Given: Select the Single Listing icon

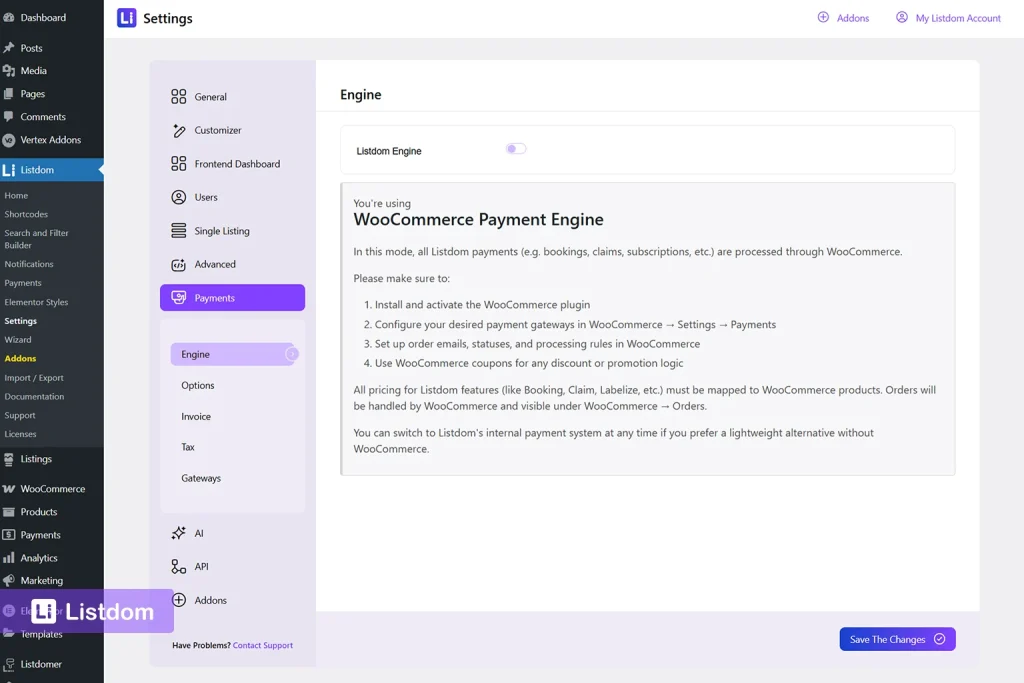Looking at the screenshot, I should pos(178,231).
